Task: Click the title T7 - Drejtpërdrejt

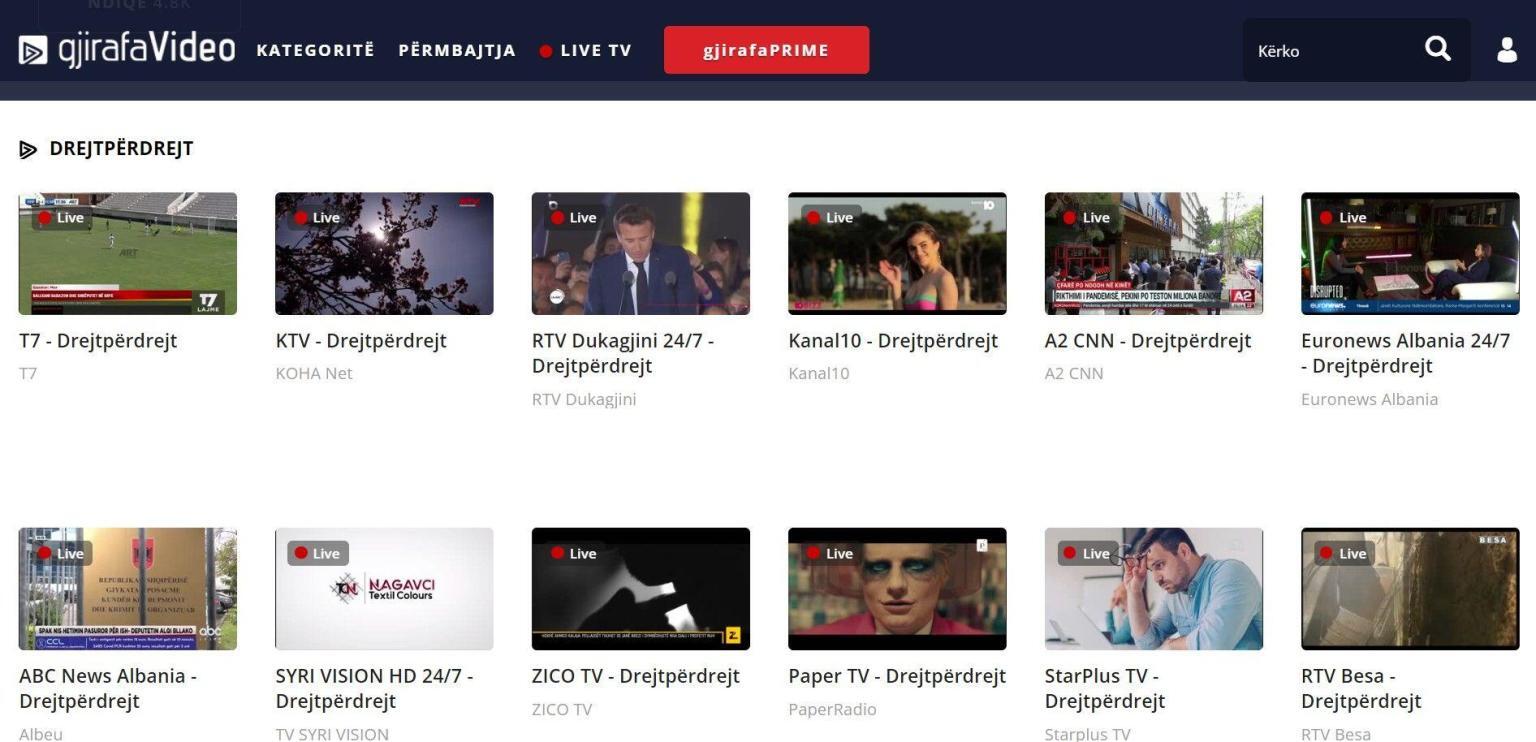Action: 98,341
